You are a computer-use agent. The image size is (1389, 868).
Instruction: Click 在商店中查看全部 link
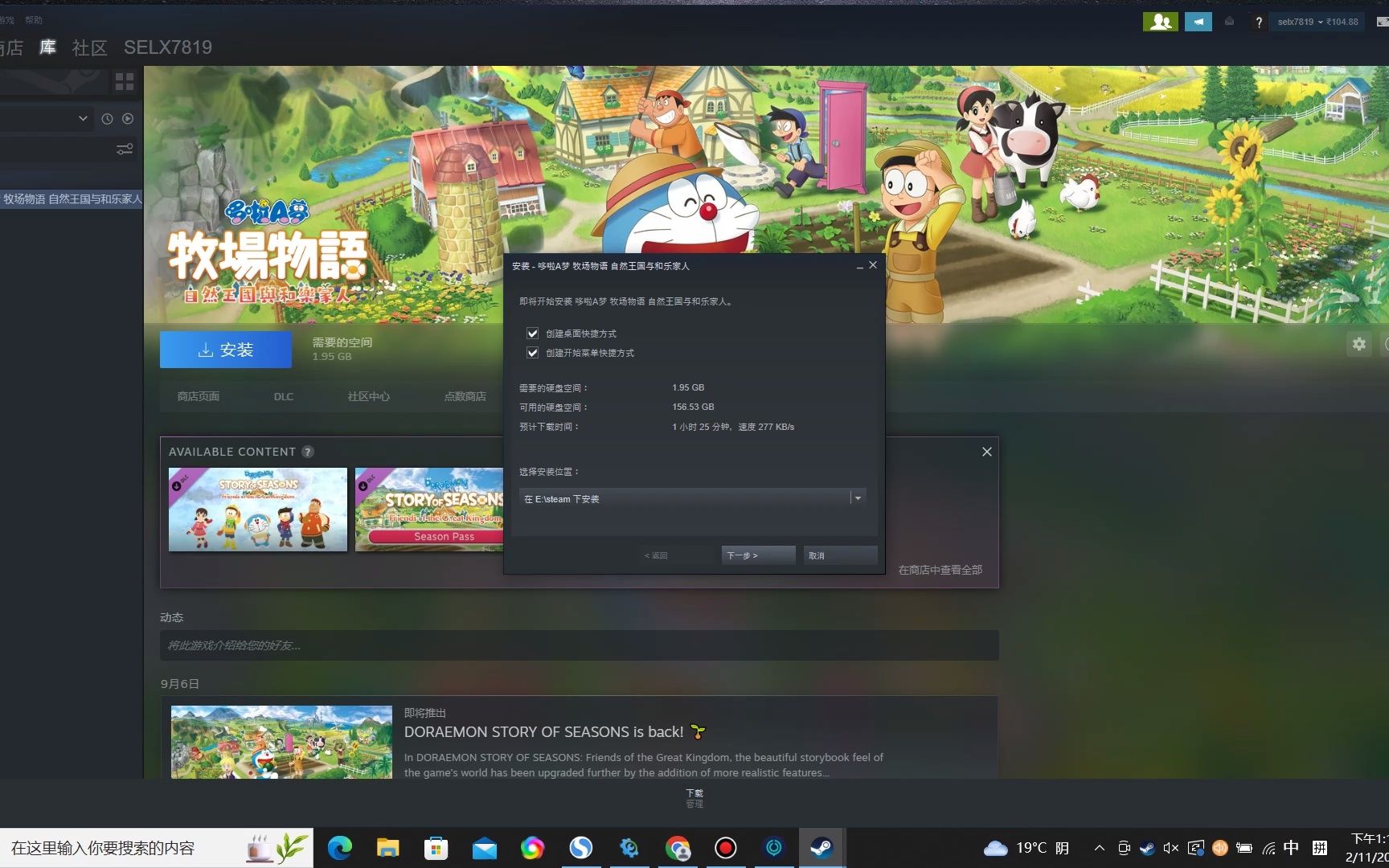pyautogui.click(x=940, y=570)
